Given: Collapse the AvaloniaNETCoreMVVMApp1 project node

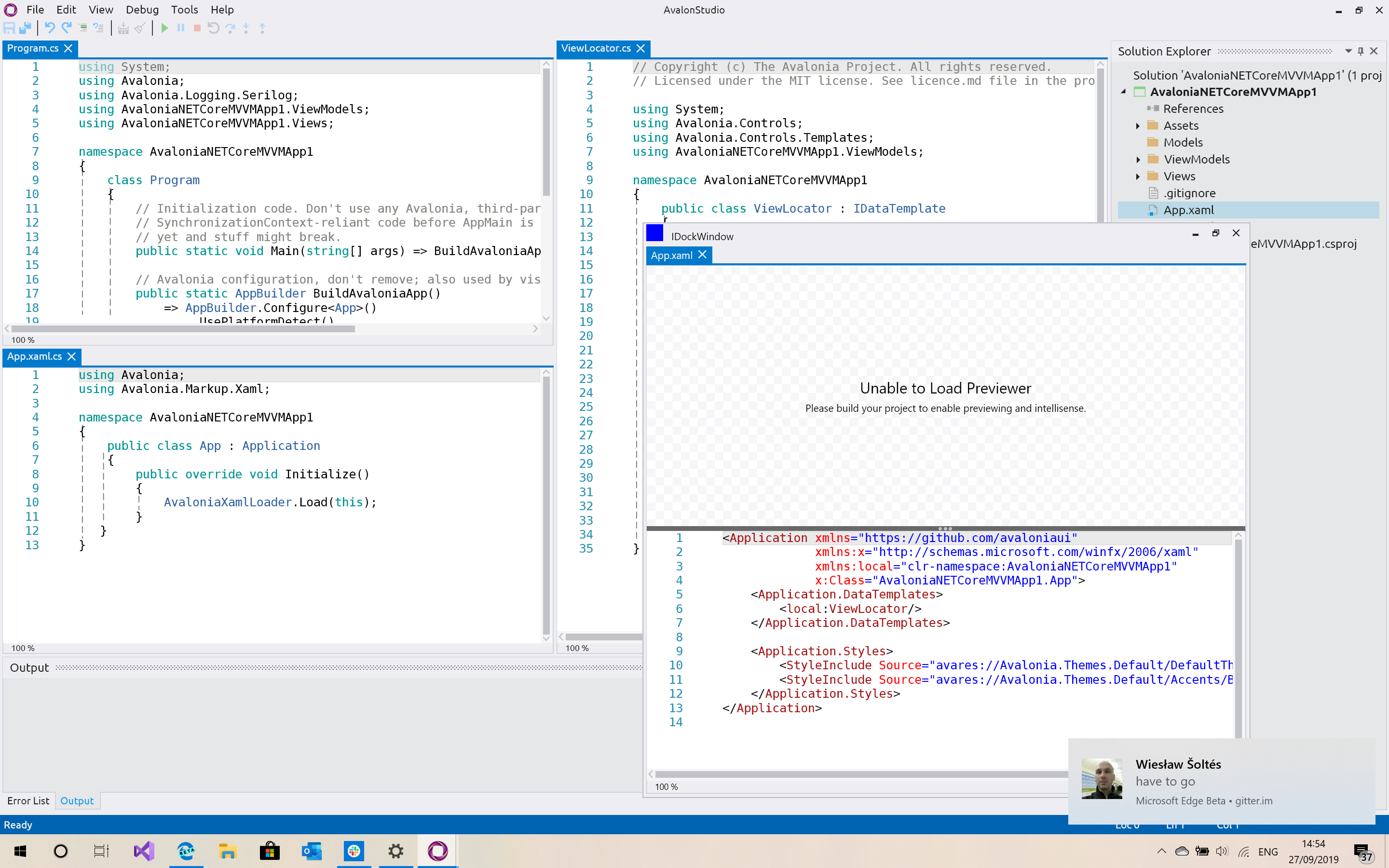Looking at the screenshot, I should click(x=1123, y=91).
